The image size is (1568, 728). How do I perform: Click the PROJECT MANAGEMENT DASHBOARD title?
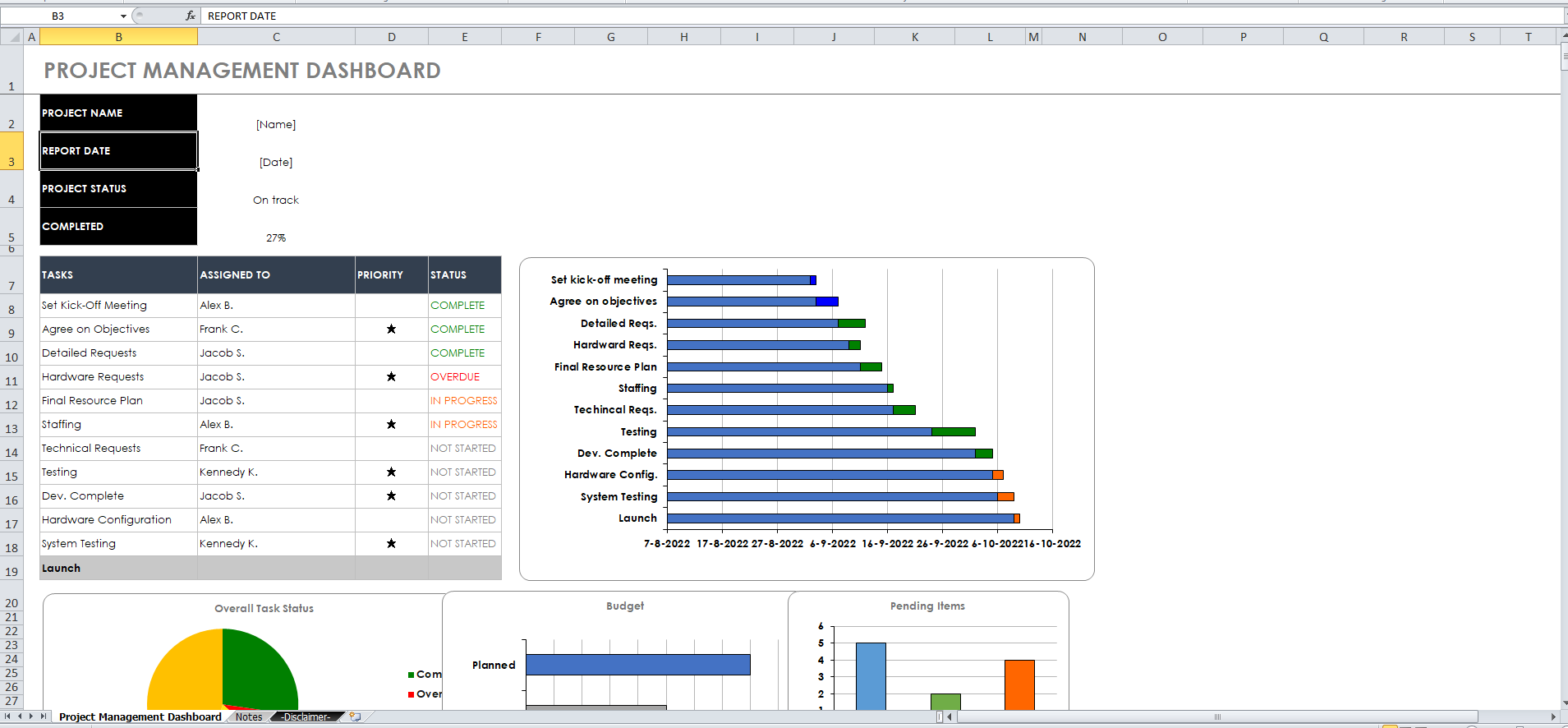pos(242,71)
